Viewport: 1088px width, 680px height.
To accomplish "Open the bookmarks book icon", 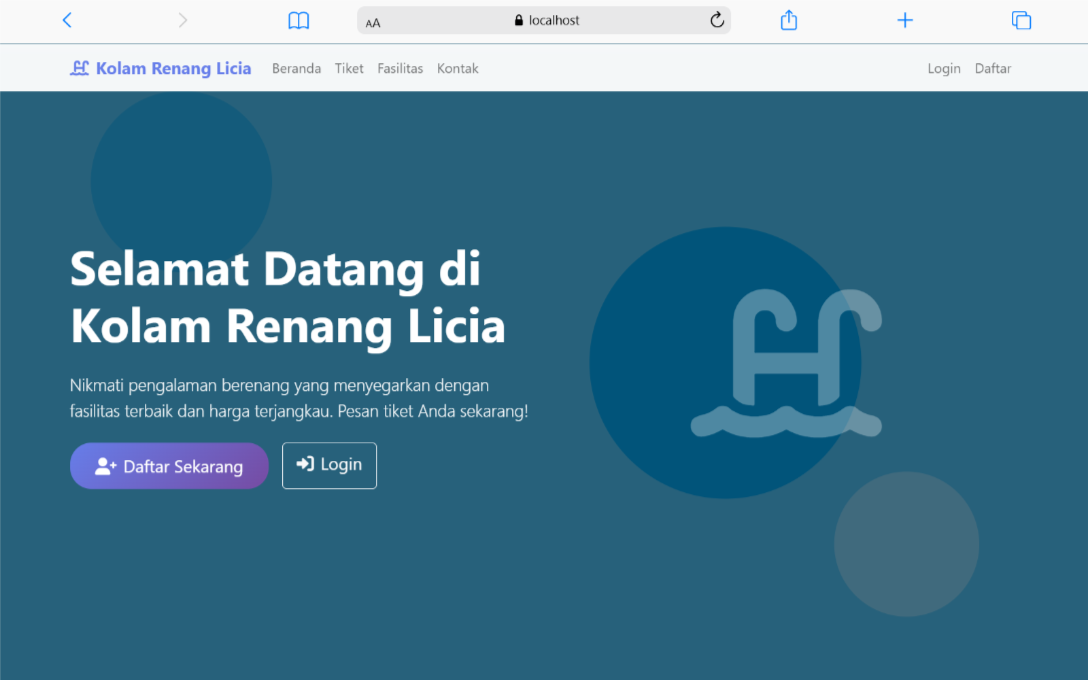I will (x=298, y=20).
